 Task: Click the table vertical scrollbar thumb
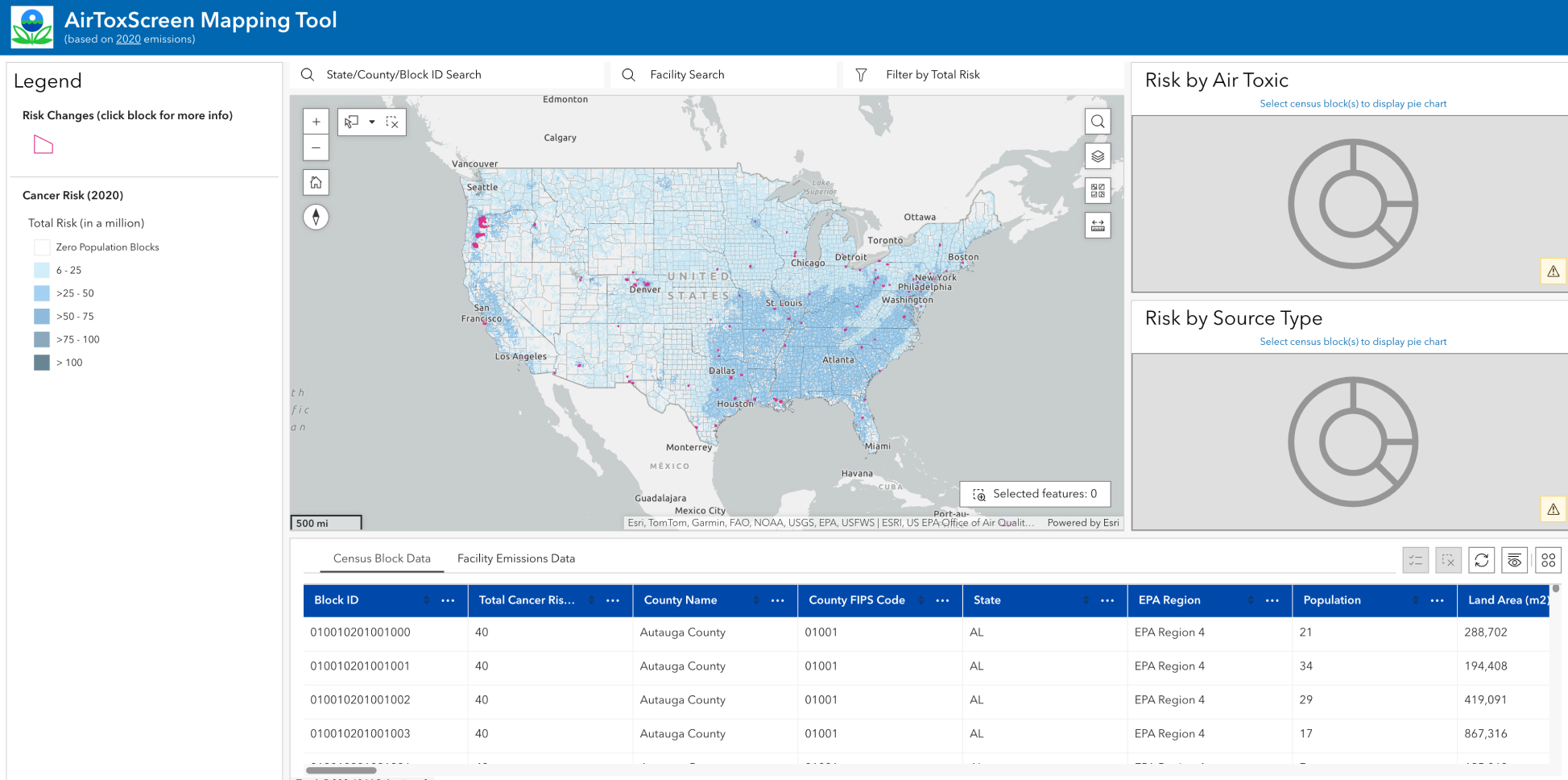[x=1556, y=589]
